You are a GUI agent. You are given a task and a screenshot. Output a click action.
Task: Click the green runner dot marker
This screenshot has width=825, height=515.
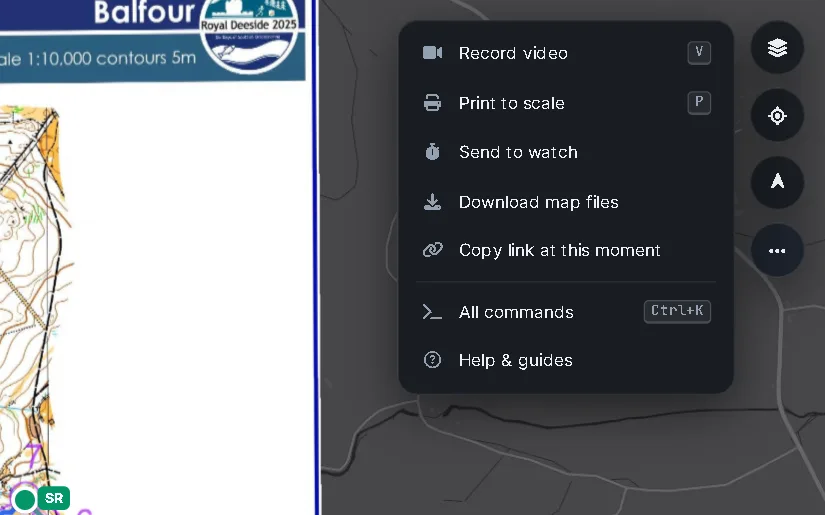pos(24,499)
